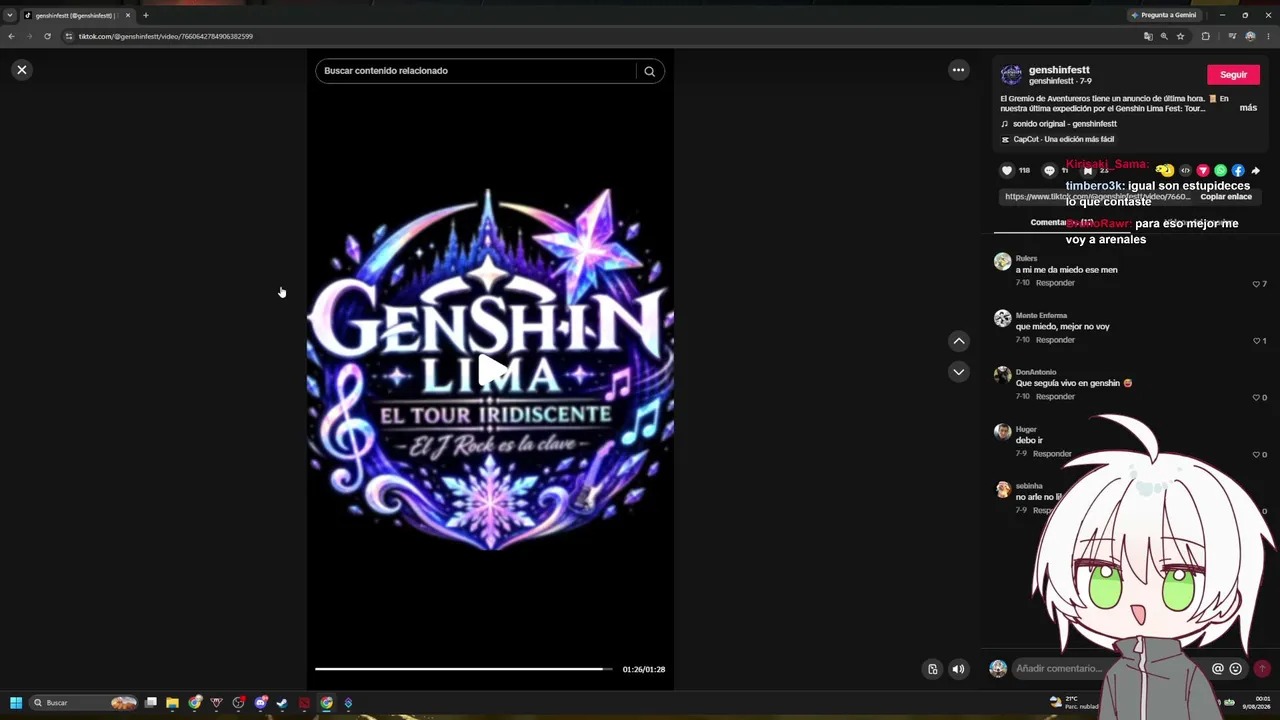Reply to DonAntonio's comment
This screenshot has width=1280, height=720.
pos(1055,397)
